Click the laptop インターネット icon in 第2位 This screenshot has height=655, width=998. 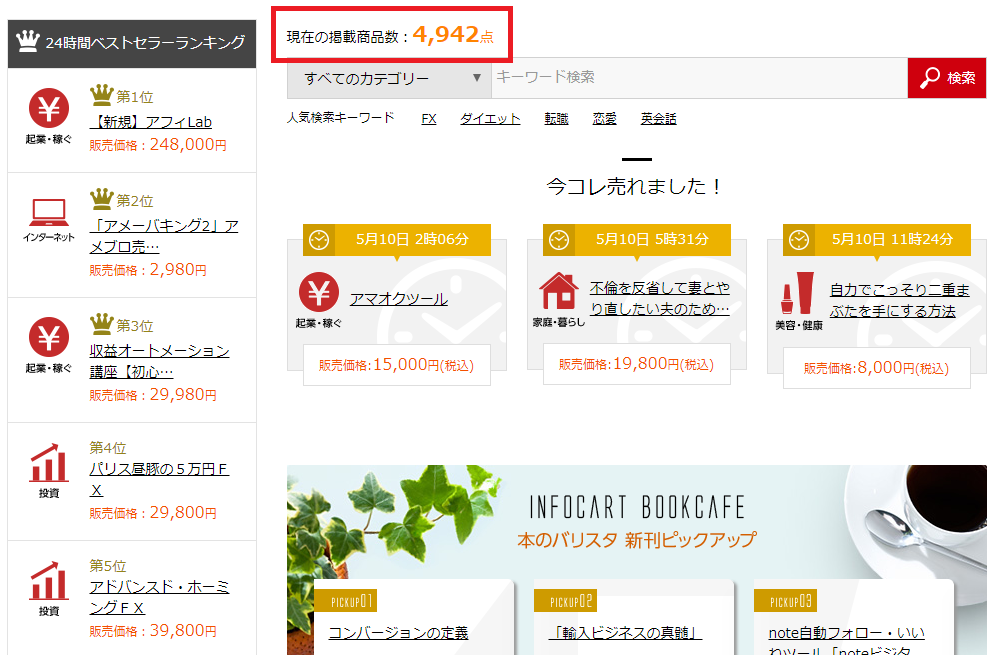49,213
